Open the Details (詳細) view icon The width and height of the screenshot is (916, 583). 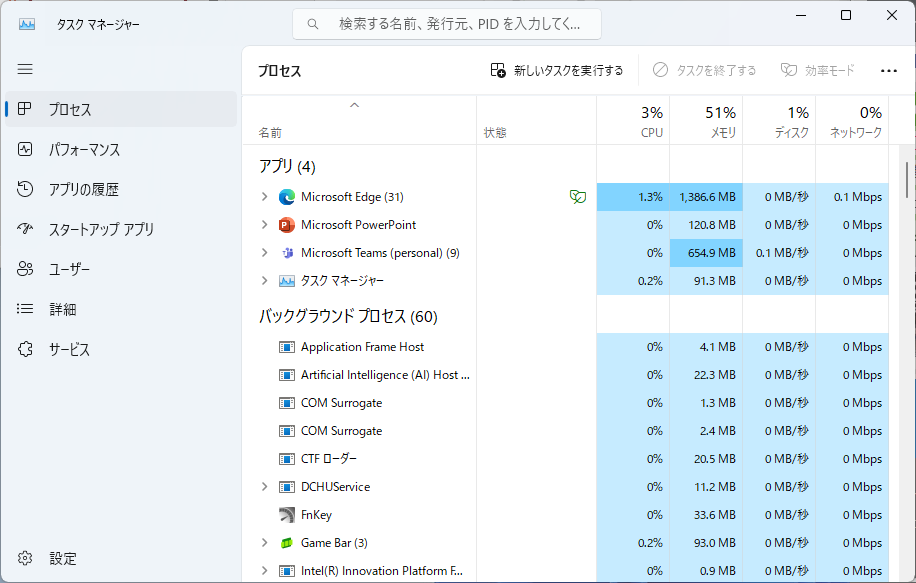coord(25,309)
